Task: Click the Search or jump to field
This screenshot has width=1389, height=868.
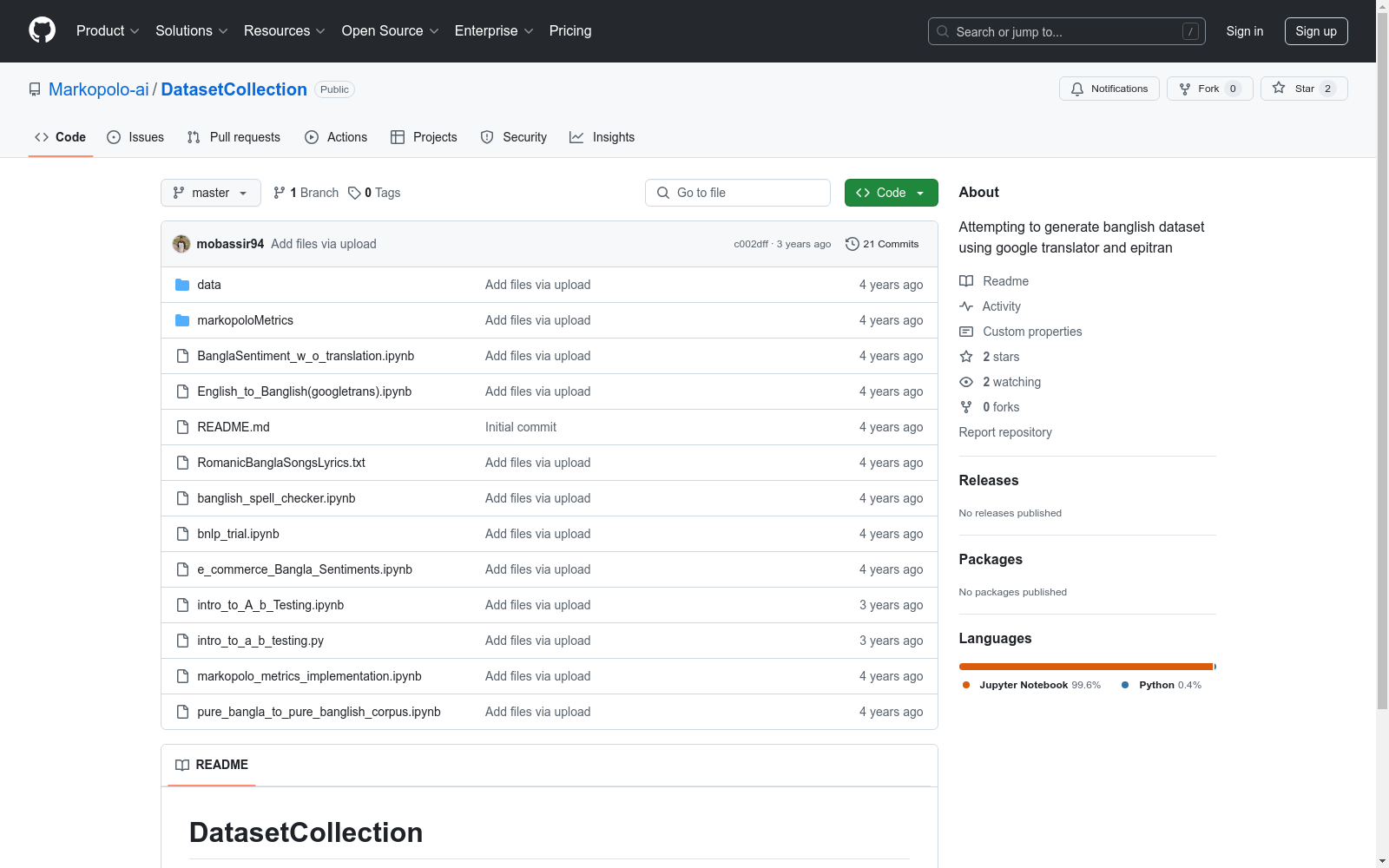Action: pos(1067,31)
